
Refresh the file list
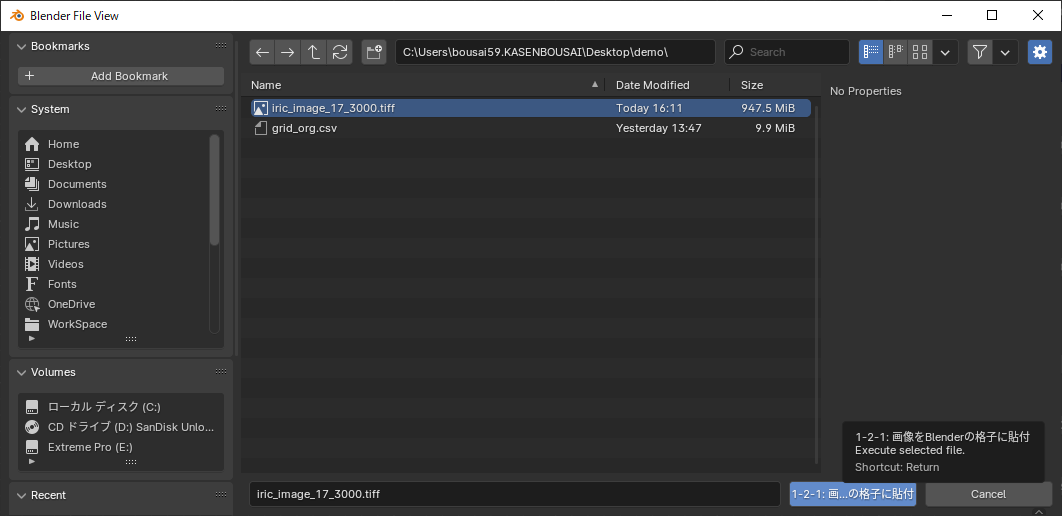(x=339, y=52)
